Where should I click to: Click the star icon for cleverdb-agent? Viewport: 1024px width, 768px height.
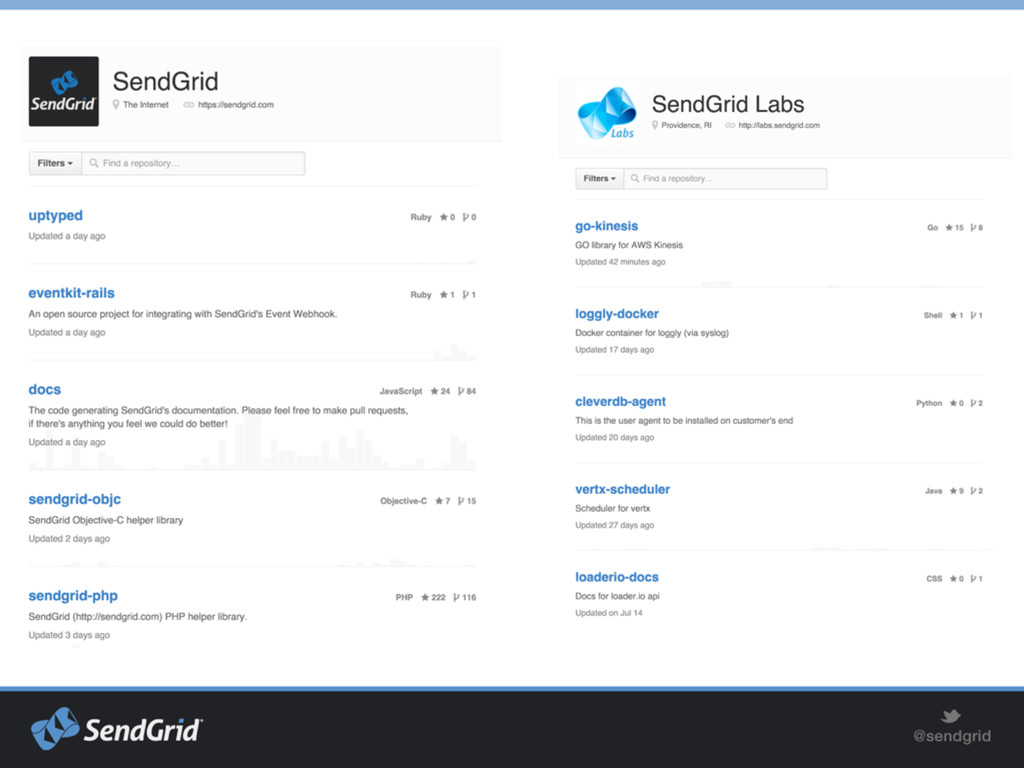pos(953,403)
